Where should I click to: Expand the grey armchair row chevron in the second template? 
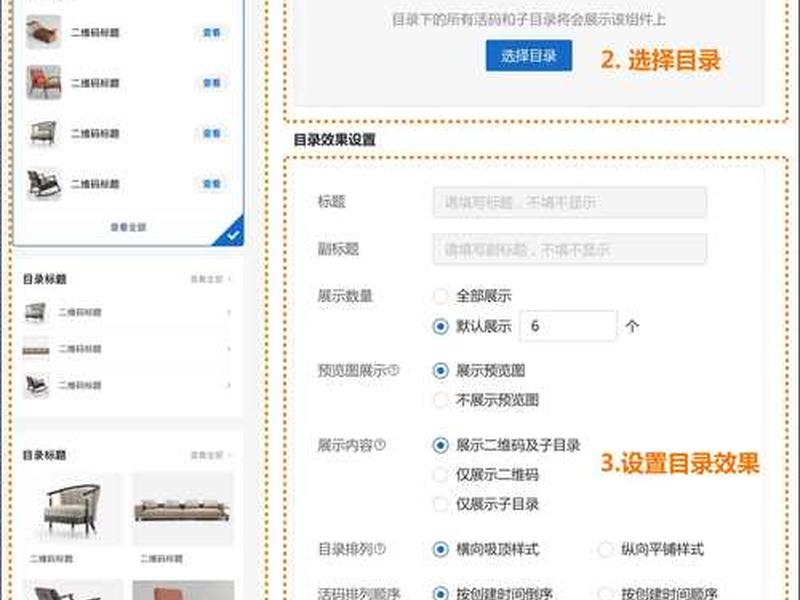click(x=229, y=312)
